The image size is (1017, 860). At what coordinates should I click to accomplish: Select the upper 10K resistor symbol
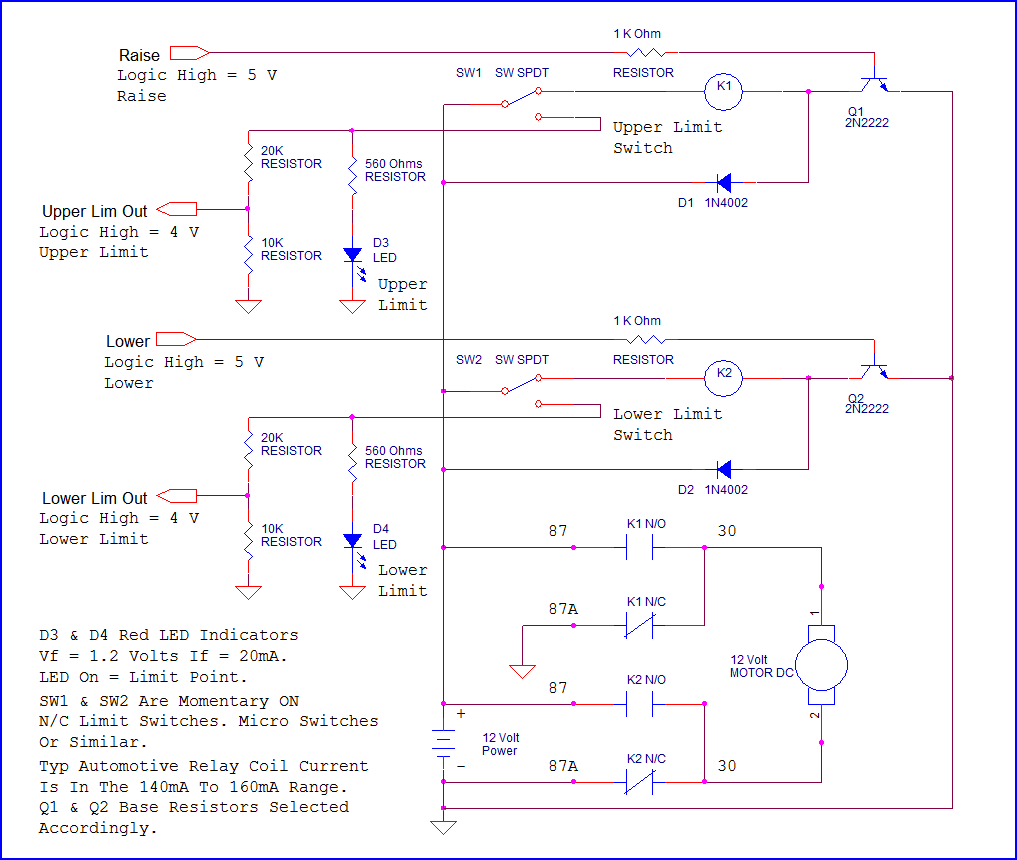[248, 255]
